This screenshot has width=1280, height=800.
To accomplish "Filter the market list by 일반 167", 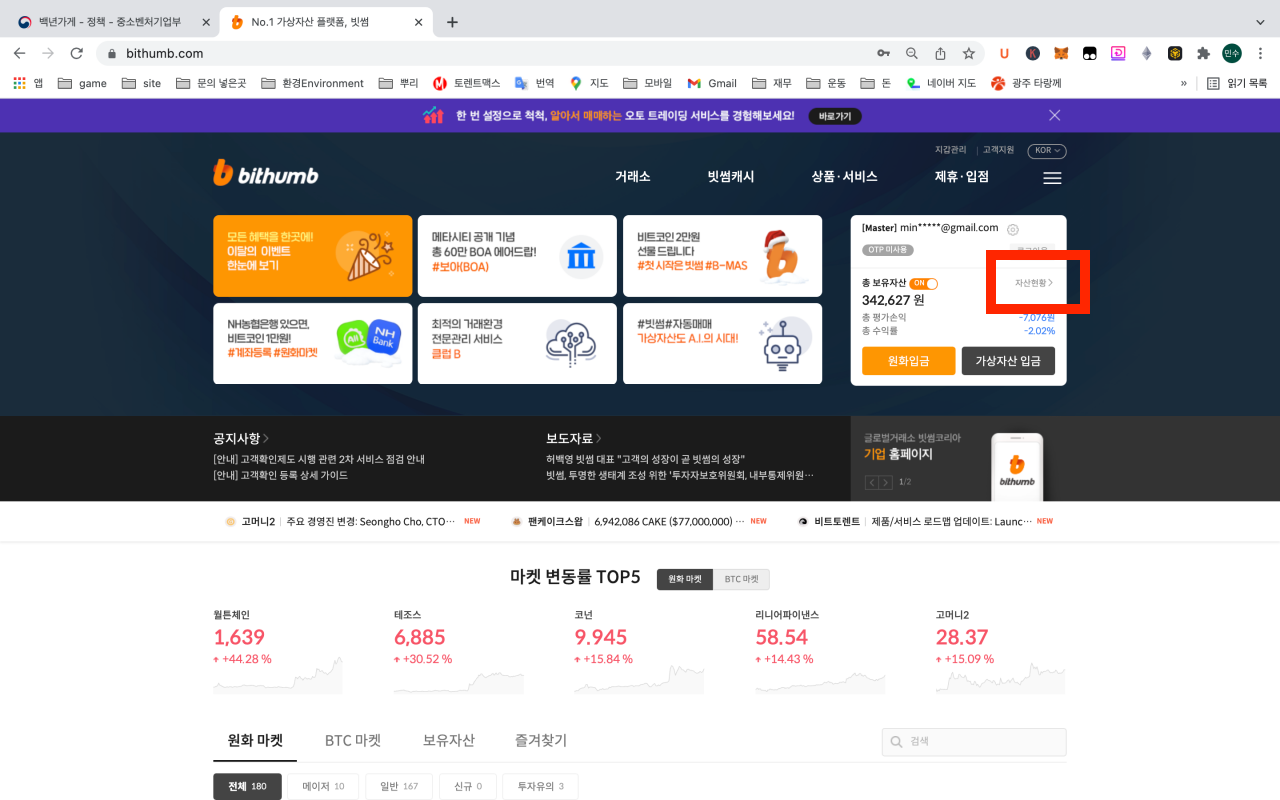I will point(398,786).
